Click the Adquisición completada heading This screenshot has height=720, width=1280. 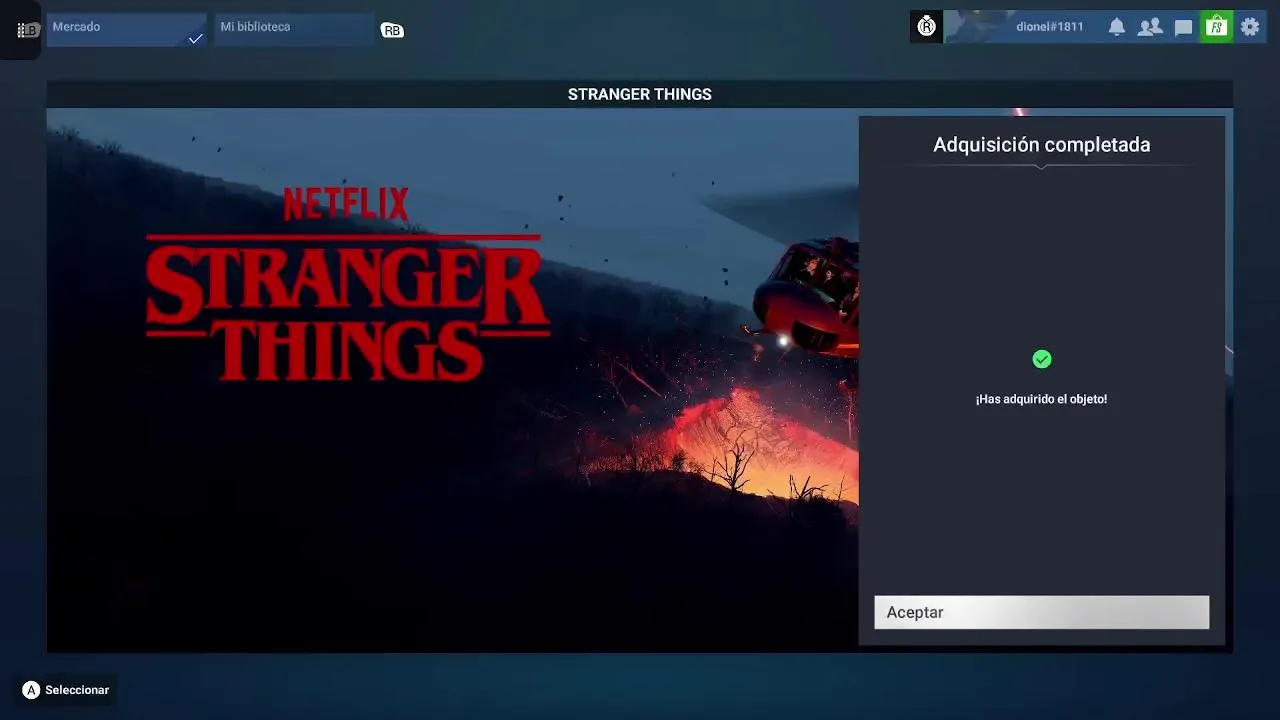pos(1041,145)
